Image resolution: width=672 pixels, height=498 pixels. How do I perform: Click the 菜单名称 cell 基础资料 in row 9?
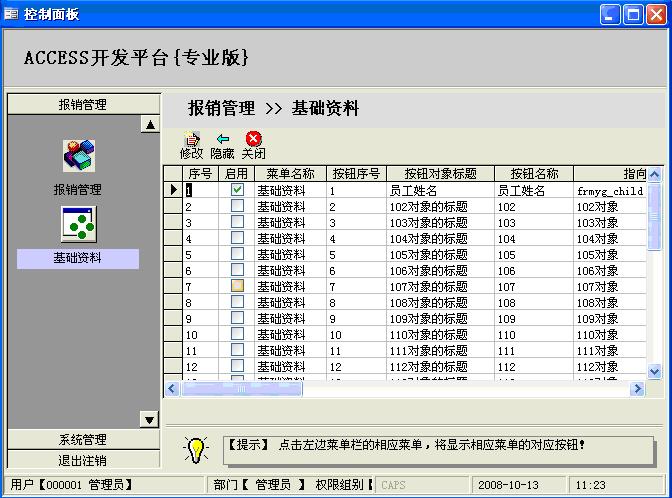click(x=290, y=318)
